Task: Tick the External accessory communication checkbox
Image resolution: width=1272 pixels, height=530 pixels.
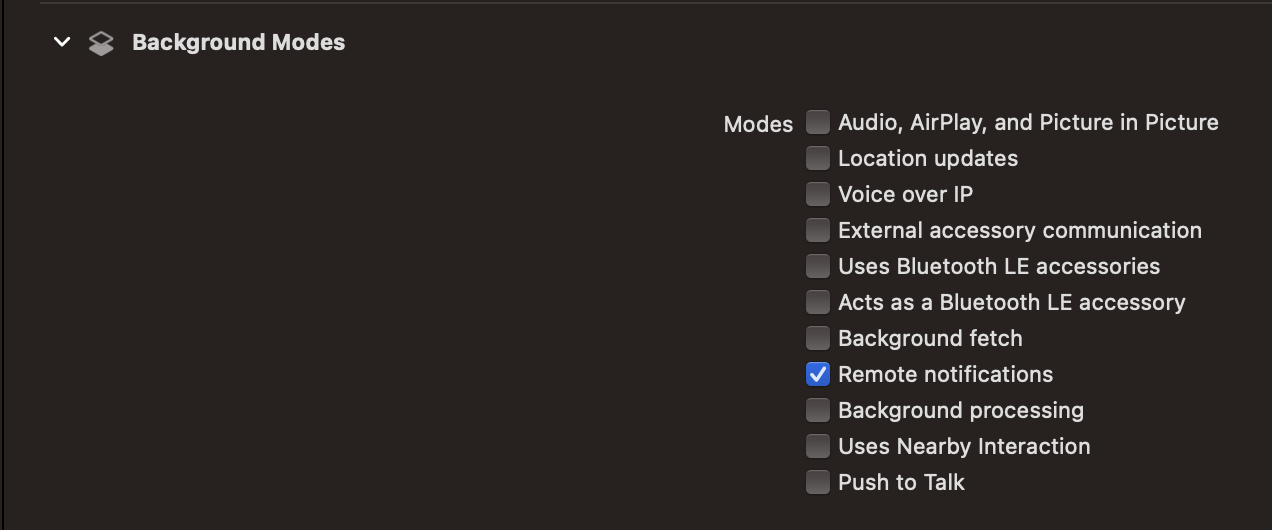Action: pos(818,230)
